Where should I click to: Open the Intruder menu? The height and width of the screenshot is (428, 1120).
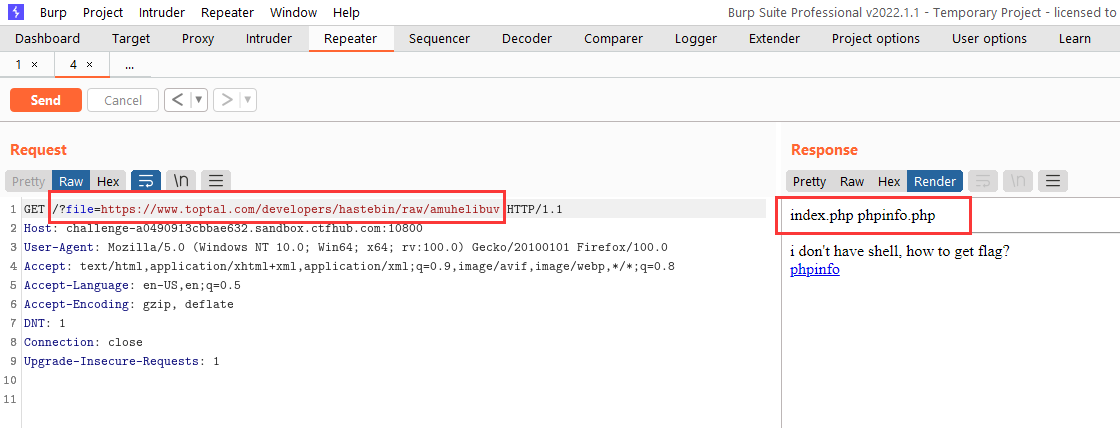(x=162, y=12)
